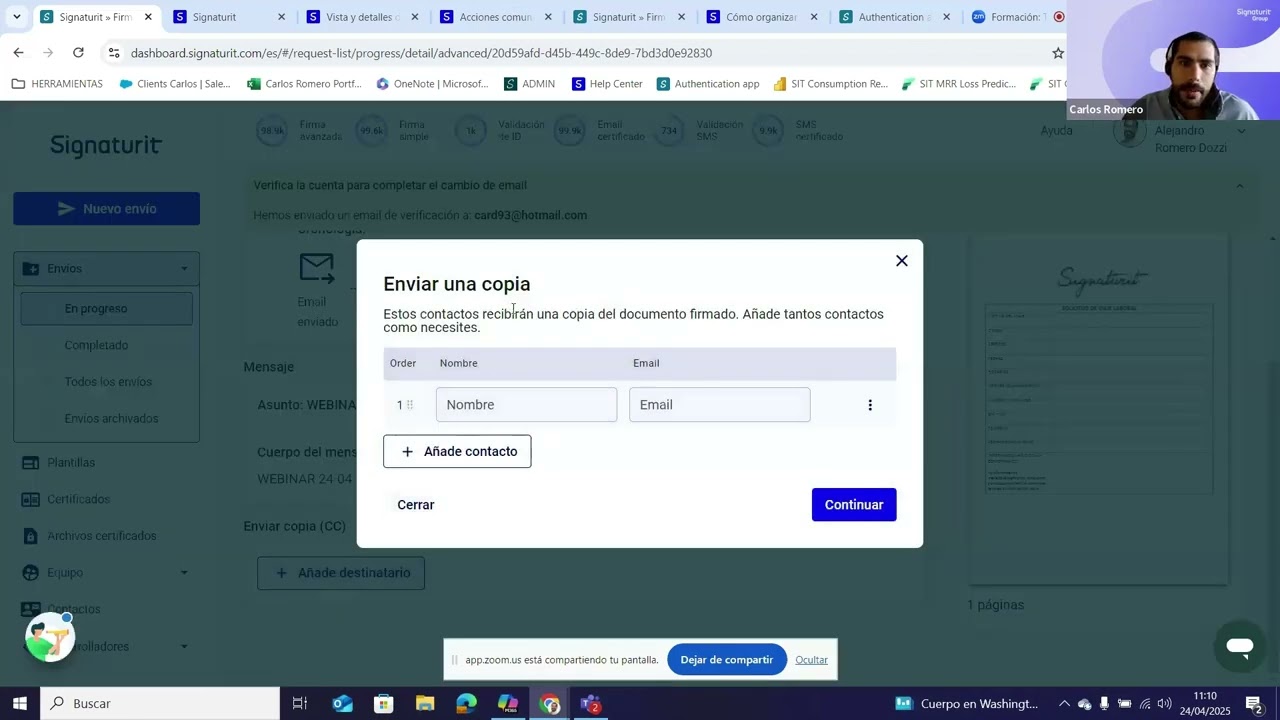Switch to Cómo organizar tab

pyautogui.click(x=761, y=17)
